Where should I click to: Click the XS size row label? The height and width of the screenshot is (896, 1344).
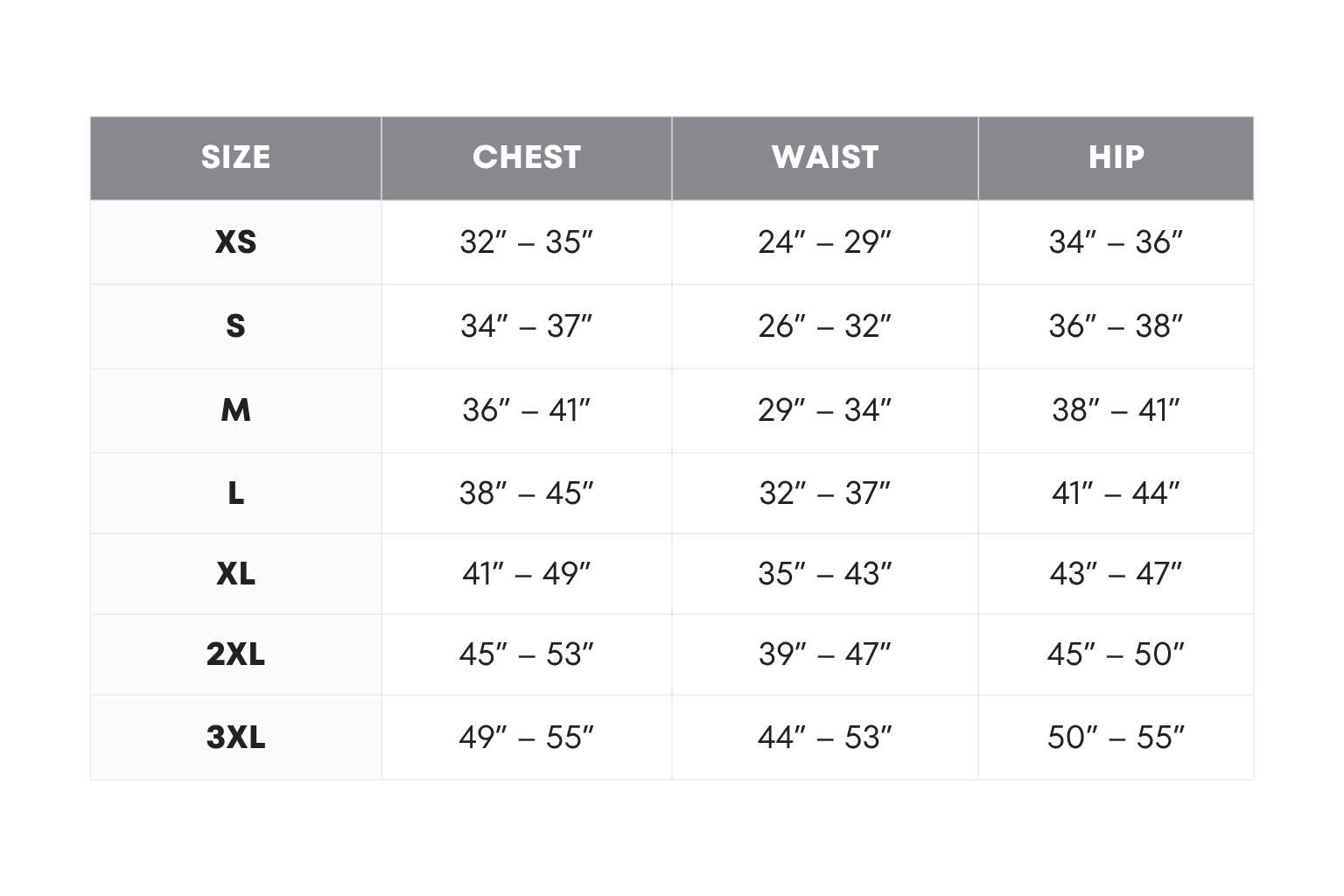click(x=235, y=242)
